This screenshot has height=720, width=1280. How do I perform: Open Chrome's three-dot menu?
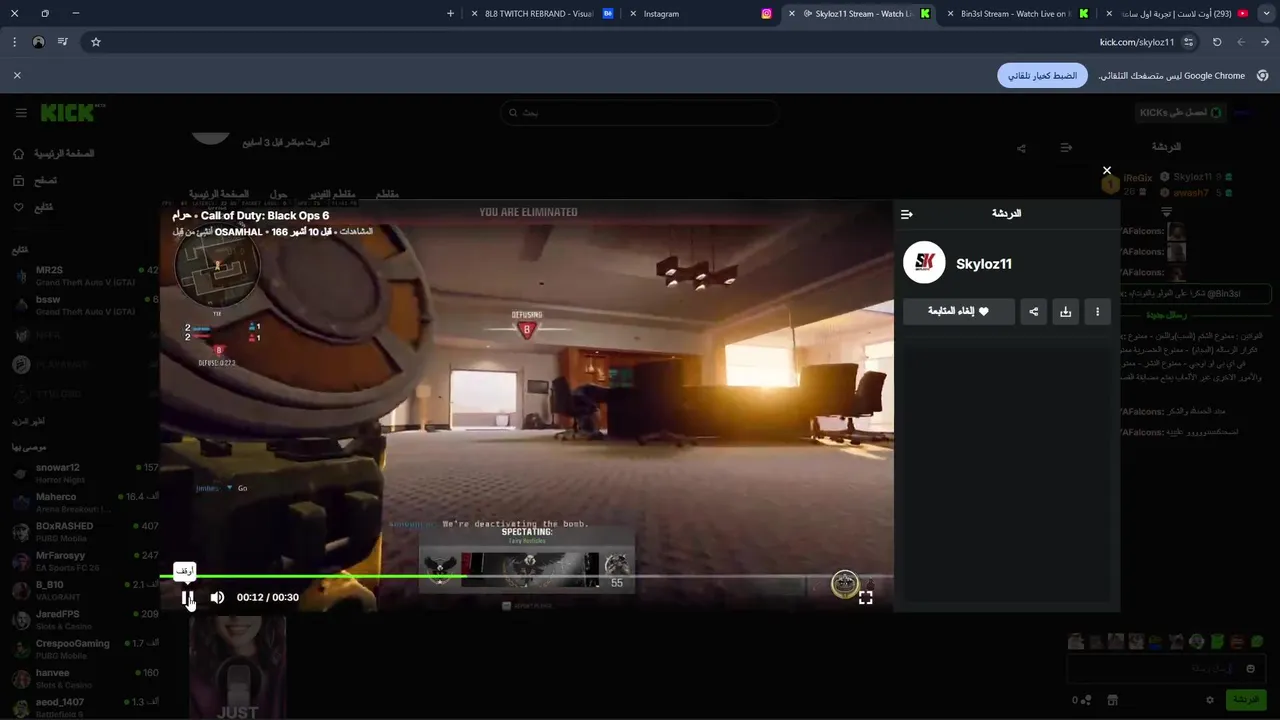(14, 42)
